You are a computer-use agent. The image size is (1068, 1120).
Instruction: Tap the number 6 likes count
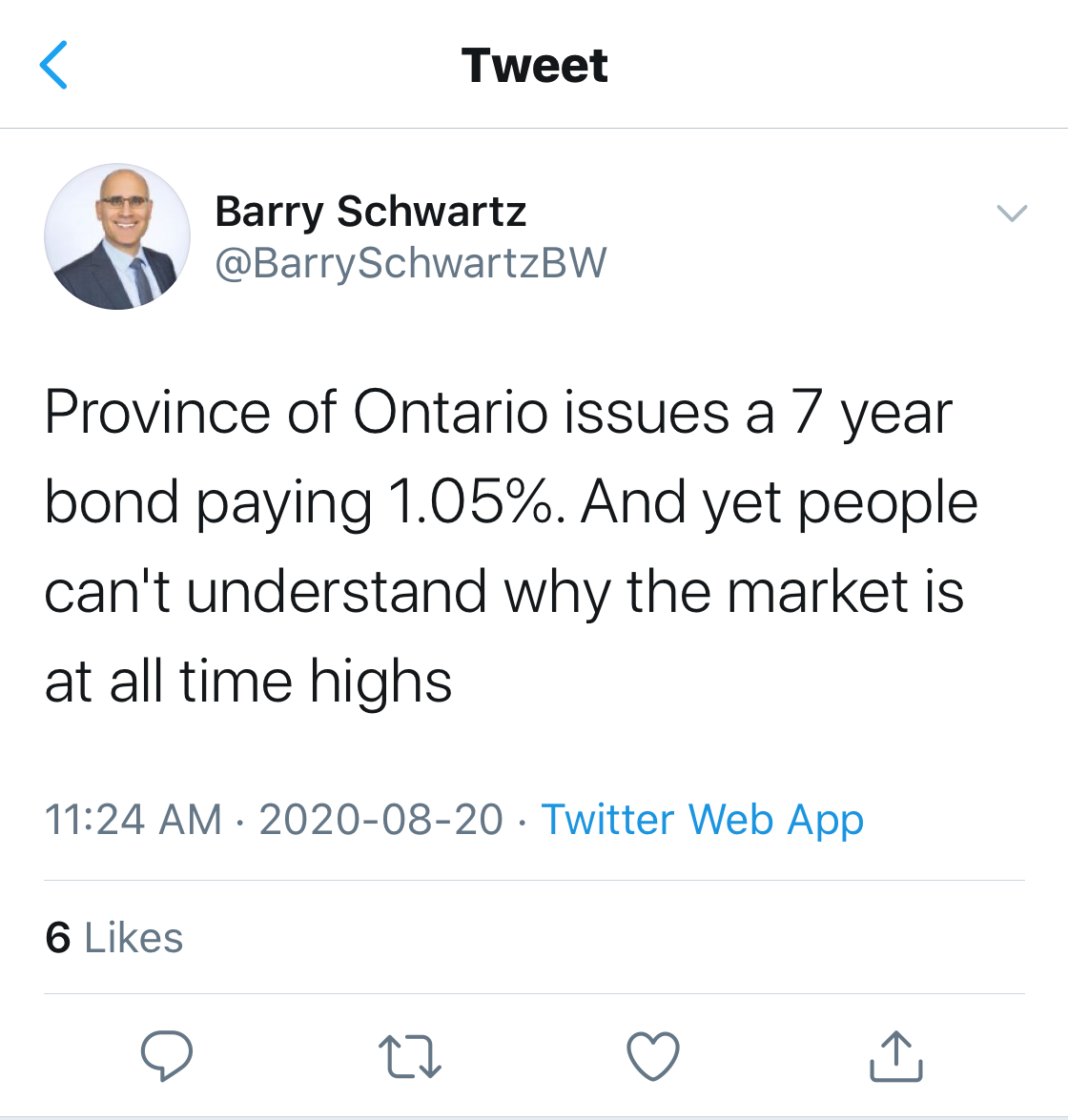57,937
